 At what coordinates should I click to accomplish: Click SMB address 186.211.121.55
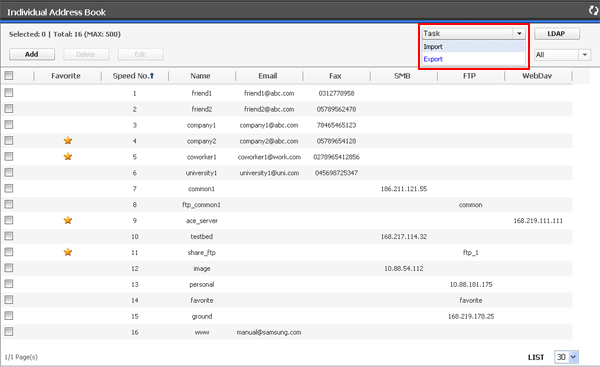click(404, 189)
